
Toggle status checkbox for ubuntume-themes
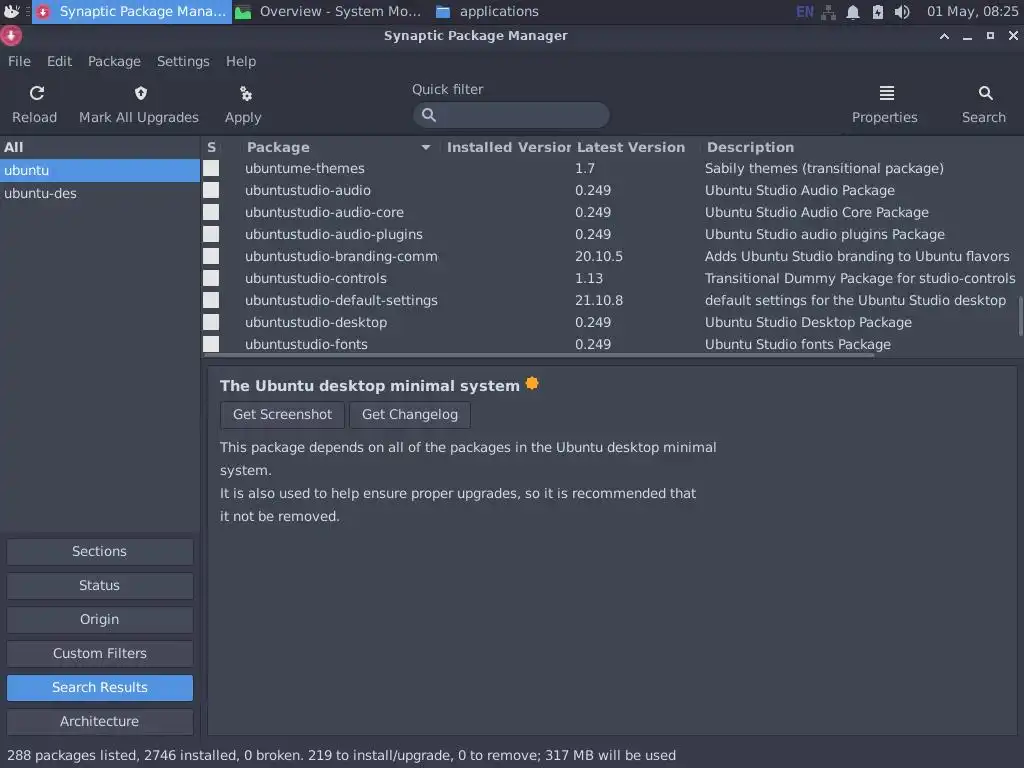[x=211, y=168]
